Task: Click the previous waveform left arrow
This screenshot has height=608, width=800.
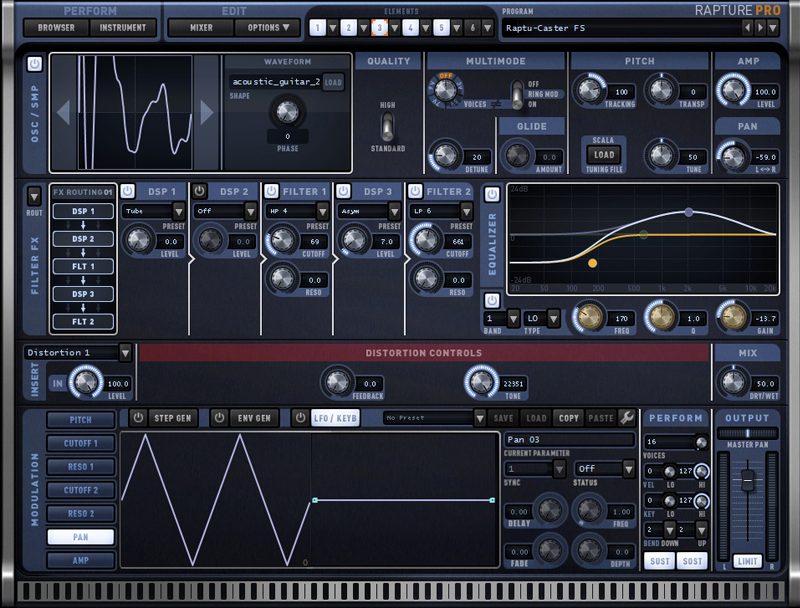Action: [x=62, y=113]
